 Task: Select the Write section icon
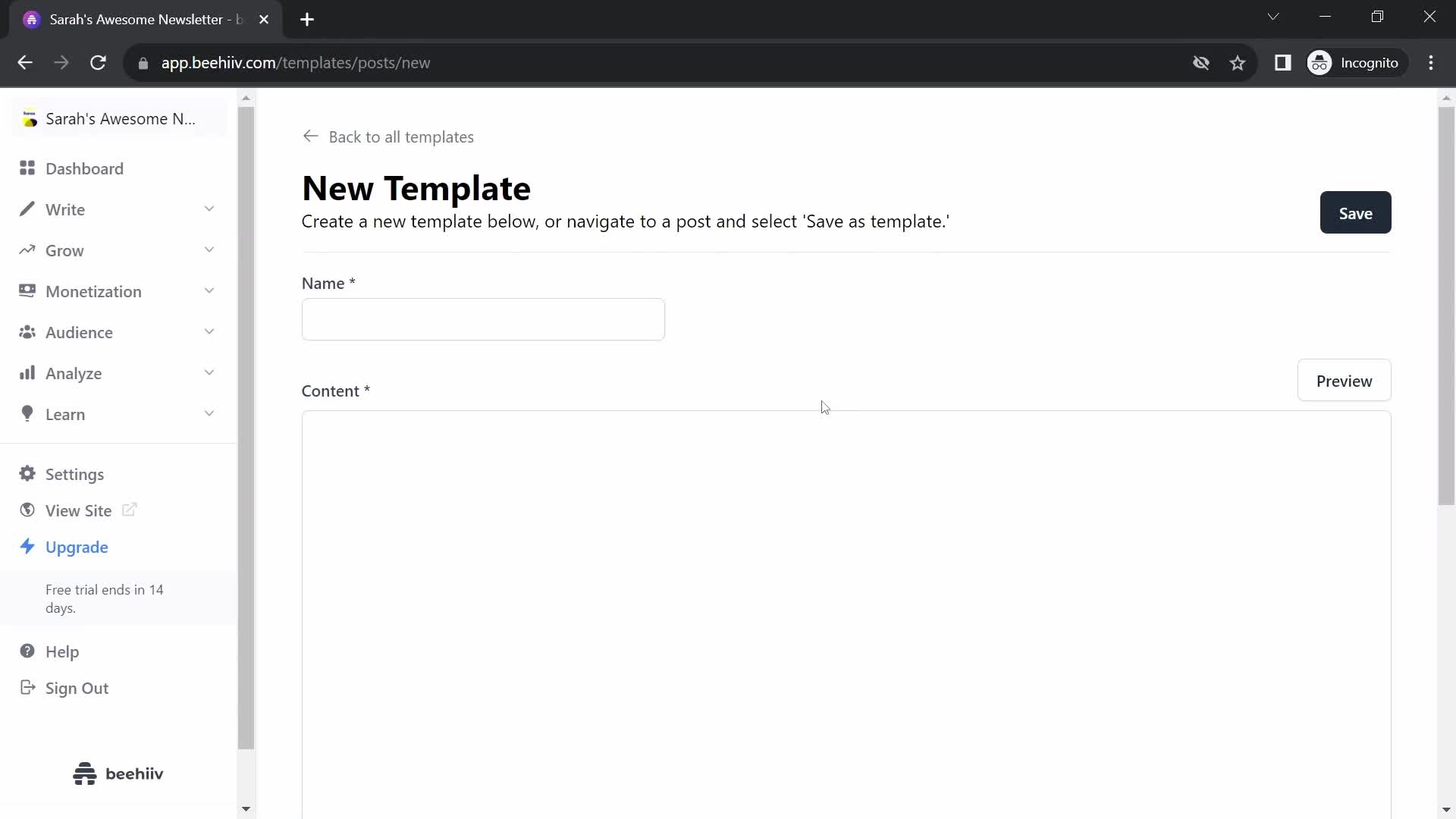[x=26, y=209]
